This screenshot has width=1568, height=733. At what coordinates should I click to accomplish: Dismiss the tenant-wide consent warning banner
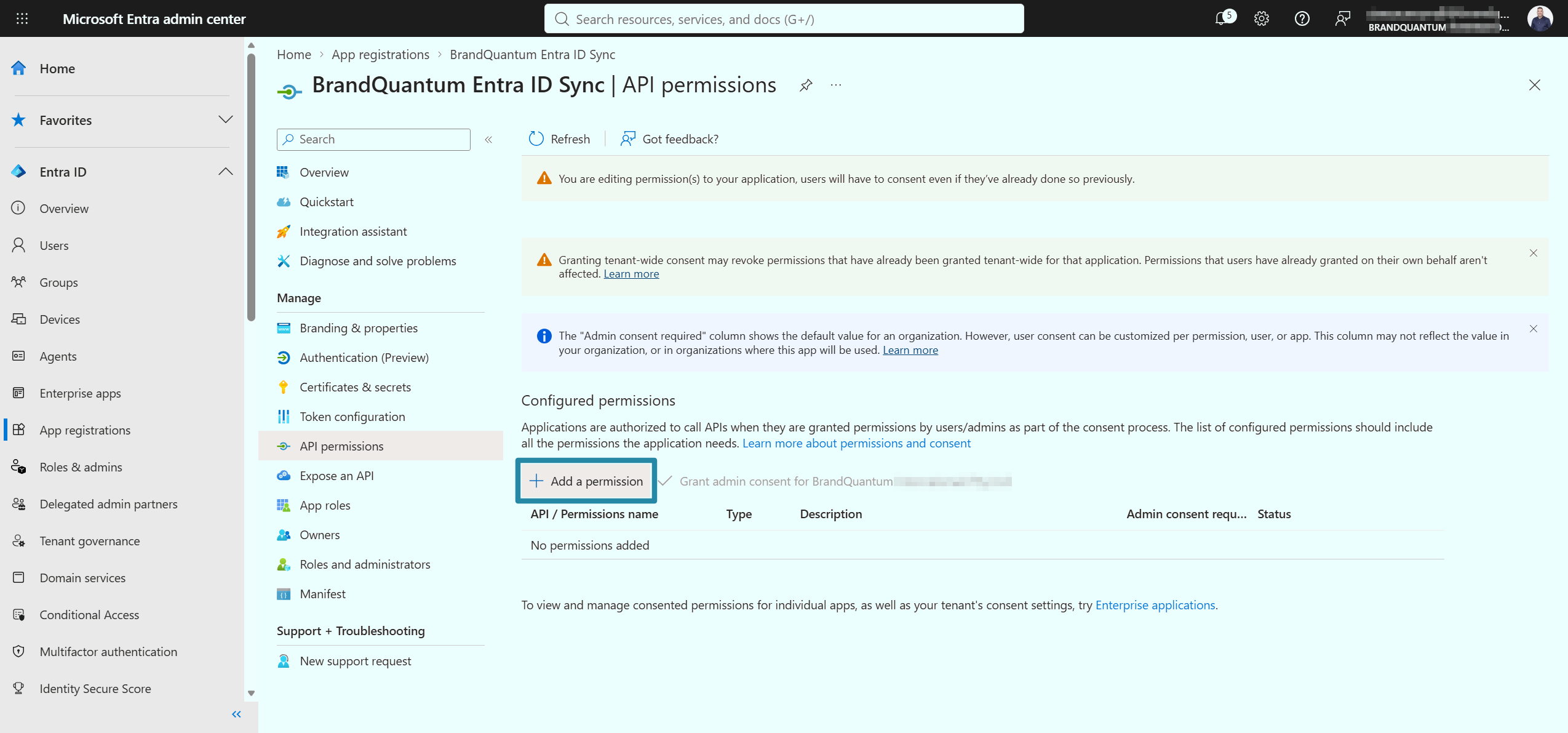(1533, 253)
